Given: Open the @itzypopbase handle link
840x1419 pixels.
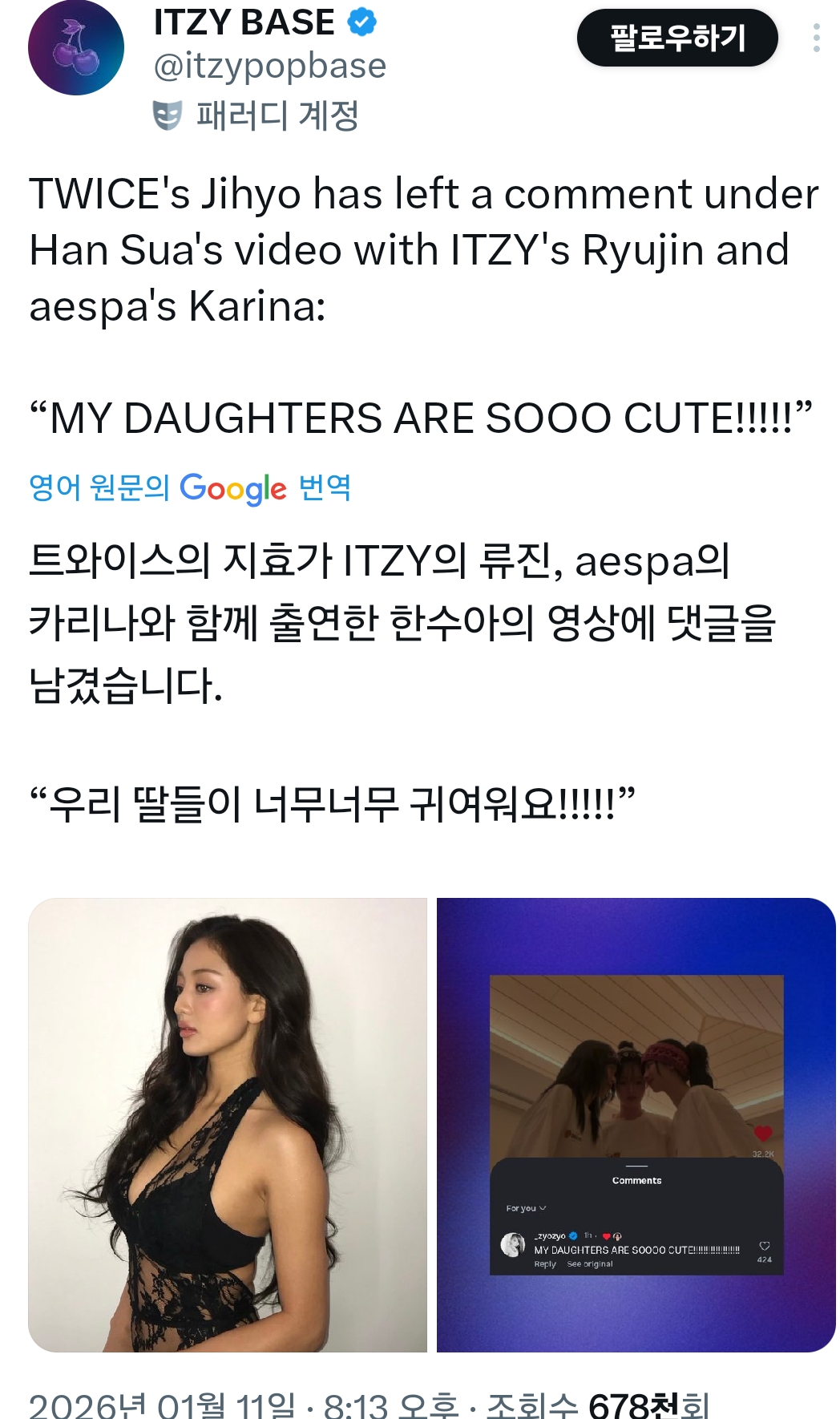Looking at the screenshot, I should pos(270,66).
